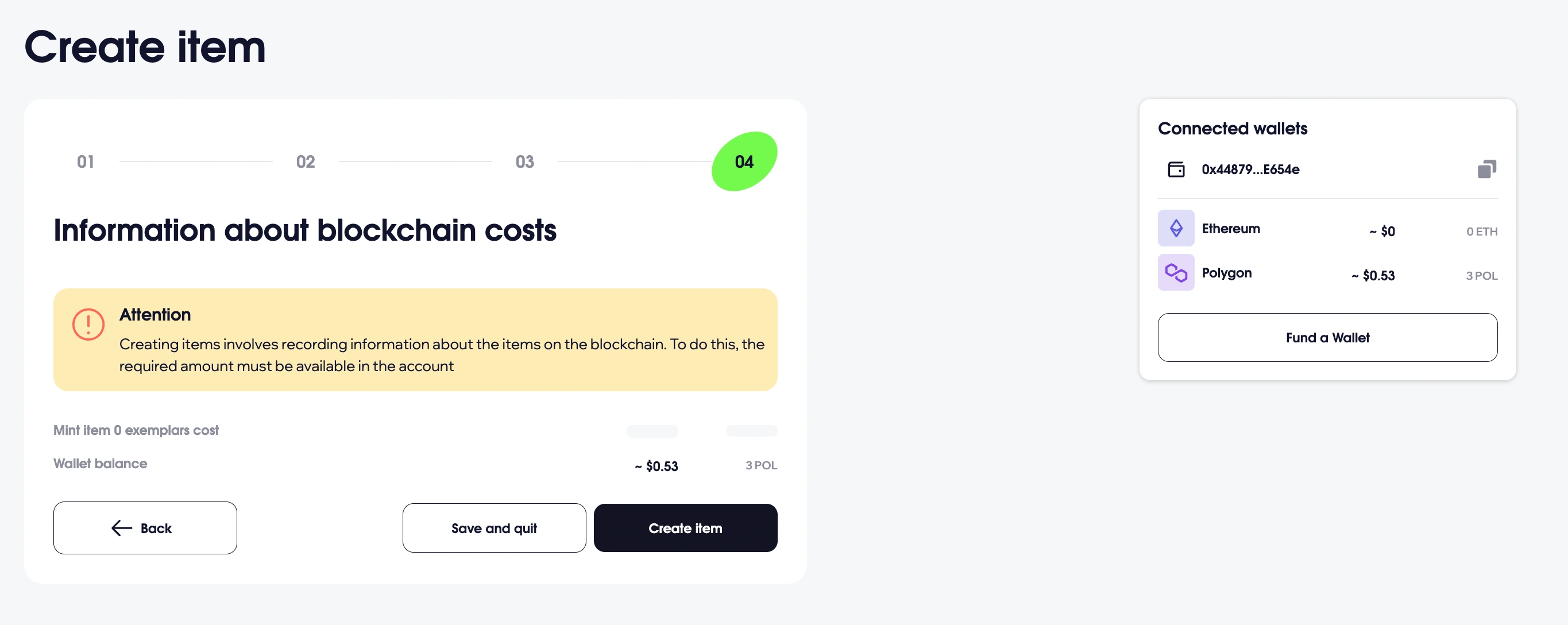Click the Polygon logo icon

click(1175, 273)
